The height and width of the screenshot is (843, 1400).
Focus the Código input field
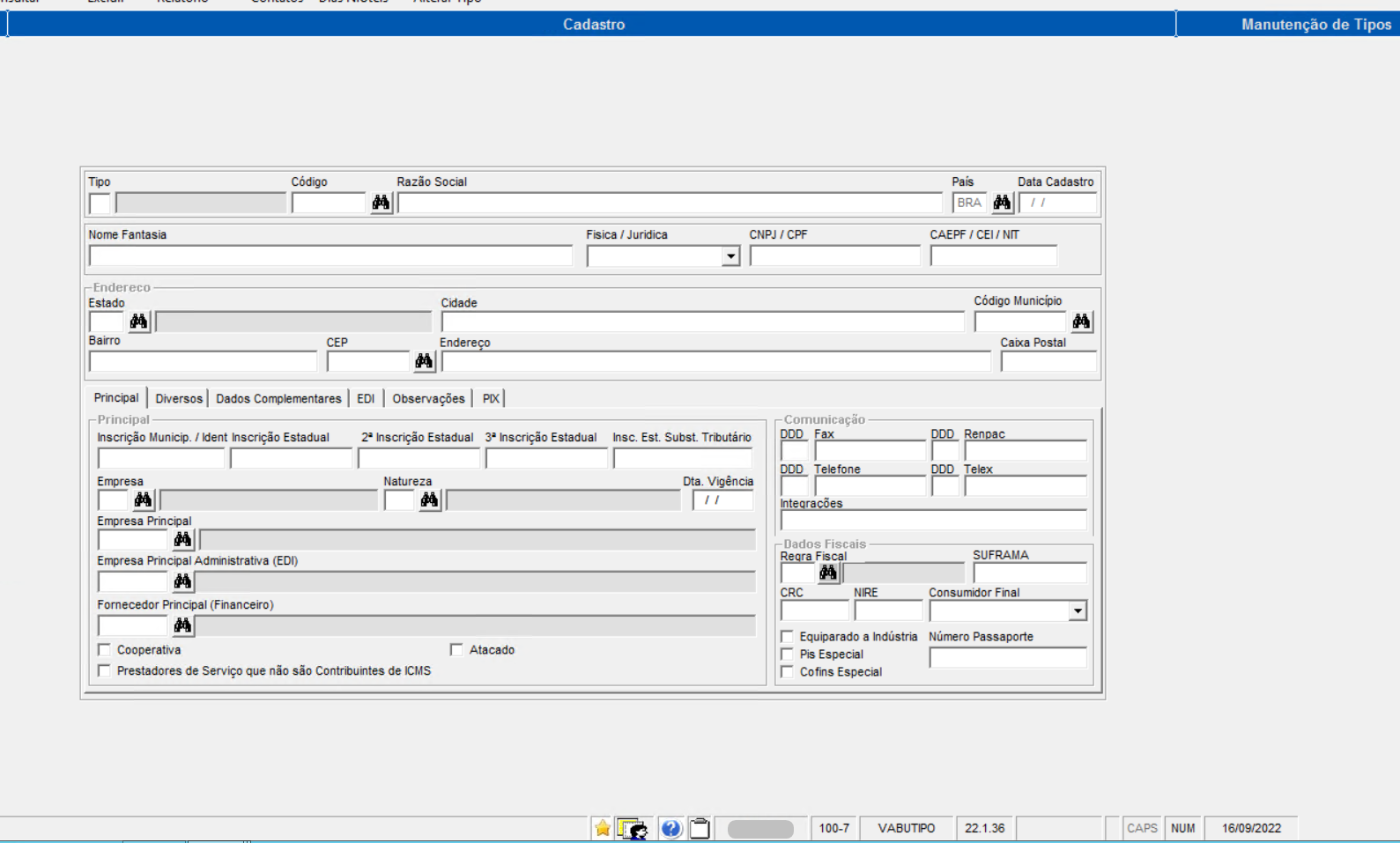click(329, 203)
